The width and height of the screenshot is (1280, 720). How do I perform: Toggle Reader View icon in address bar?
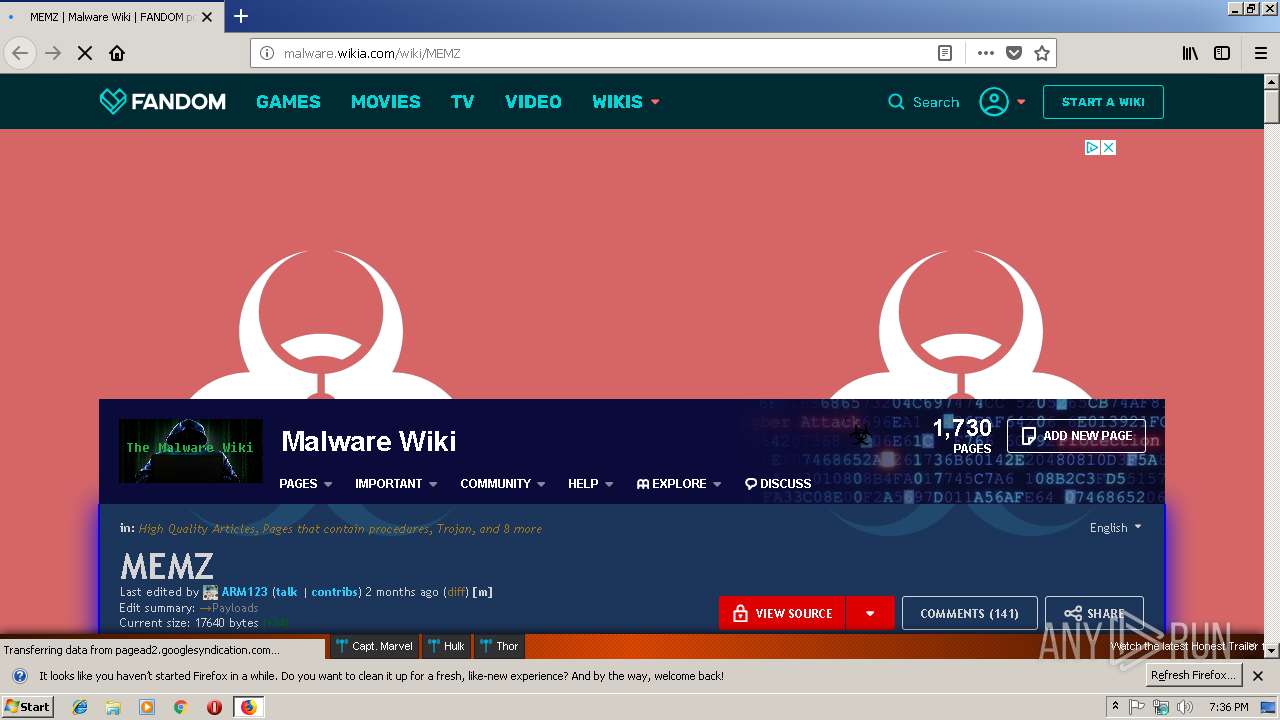pyautogui.click(x=945, y=53)
